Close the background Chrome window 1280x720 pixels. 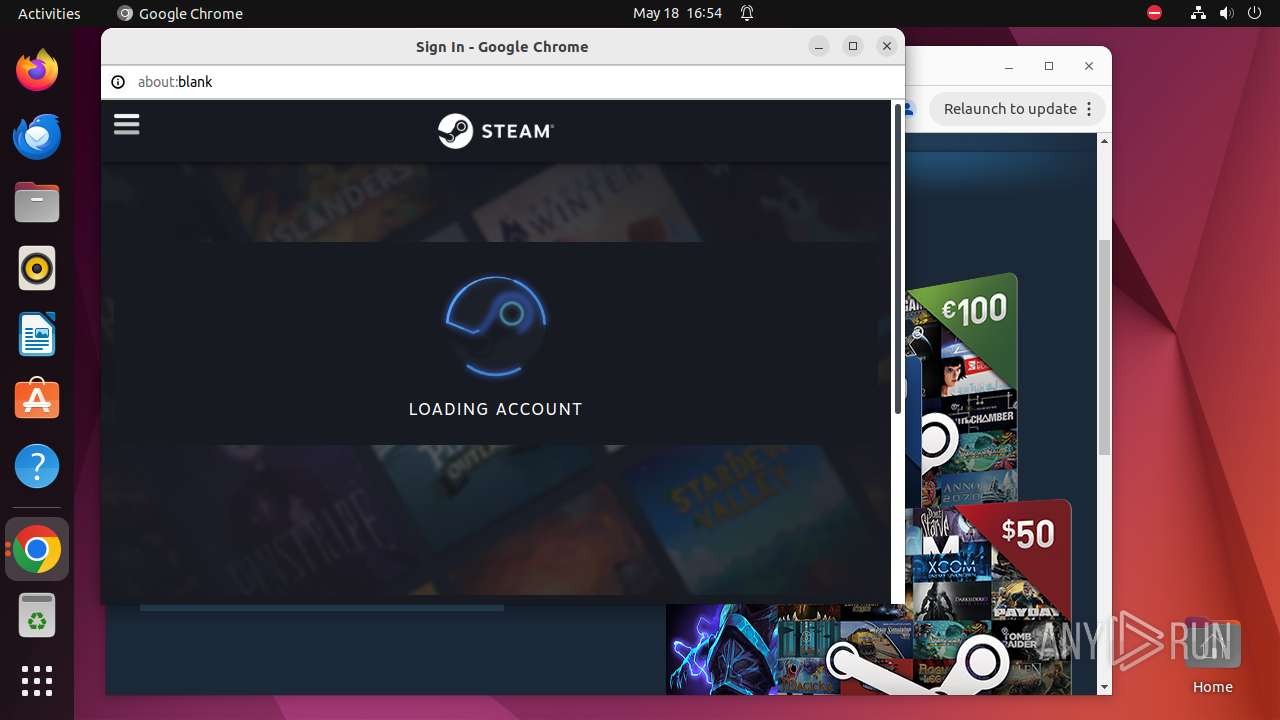[1089, 66]
